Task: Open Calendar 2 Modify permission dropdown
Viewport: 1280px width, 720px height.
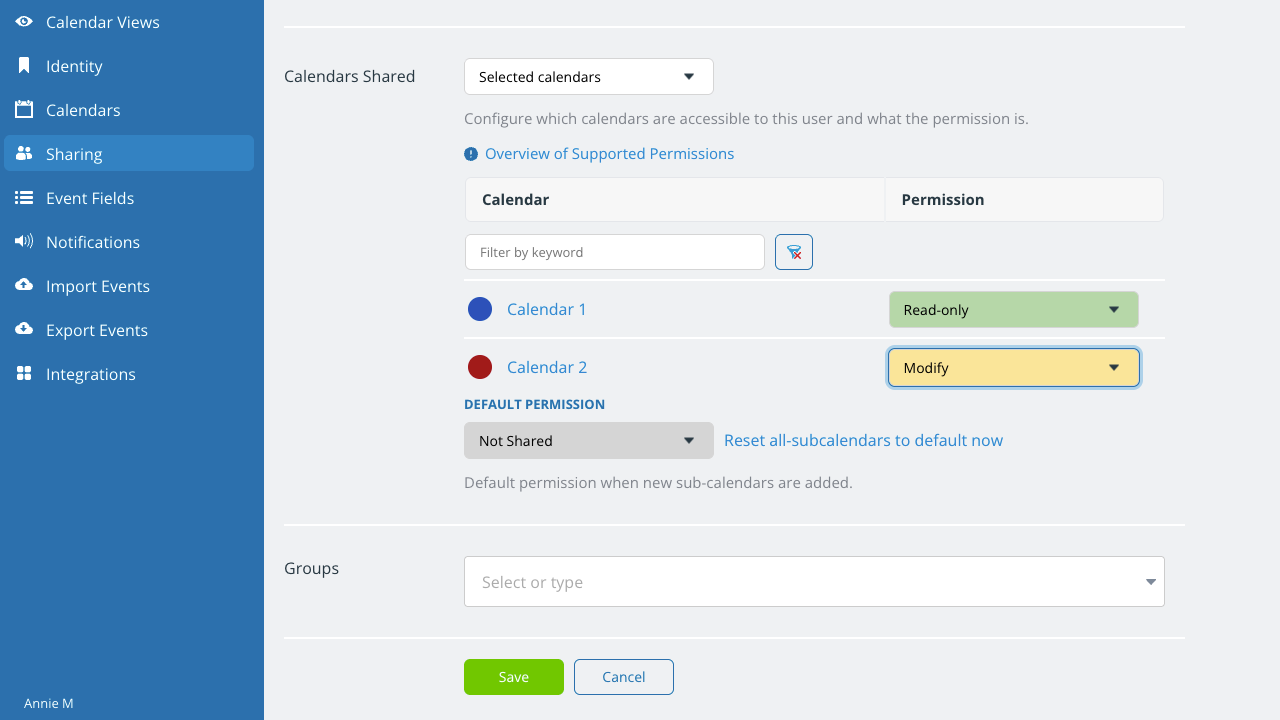Action: pyautogui.click(x=1013, y=368)
